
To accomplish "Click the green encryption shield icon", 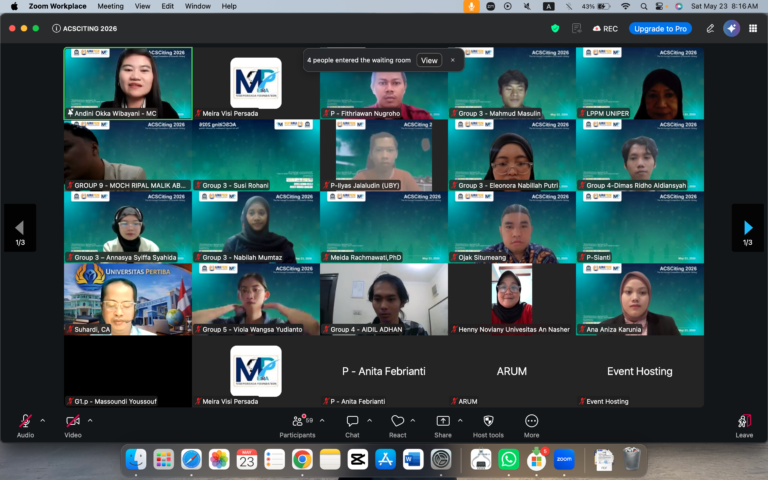I will [x=555, y=28].
